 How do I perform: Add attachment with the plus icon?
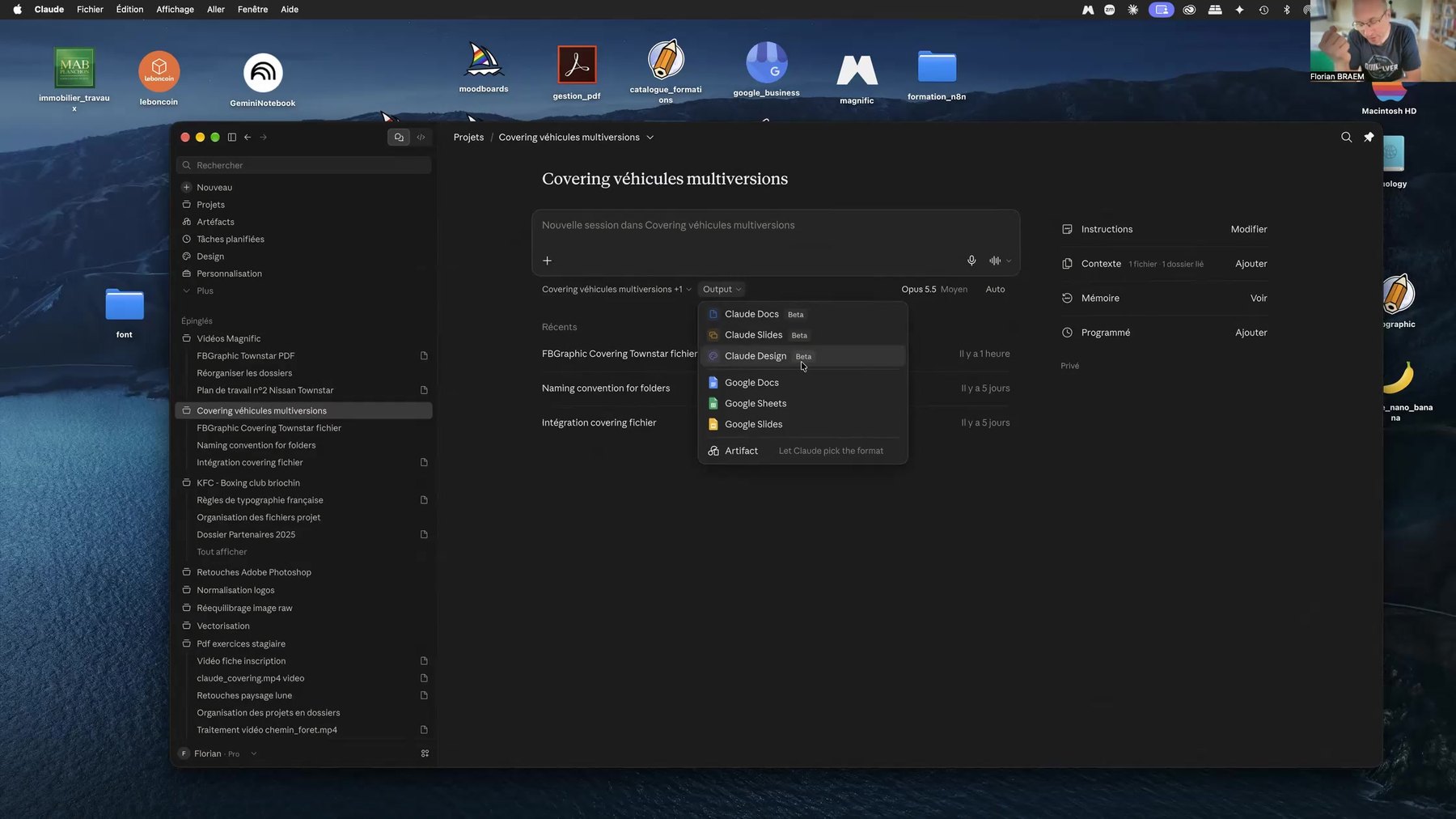[x=548, y=261]
